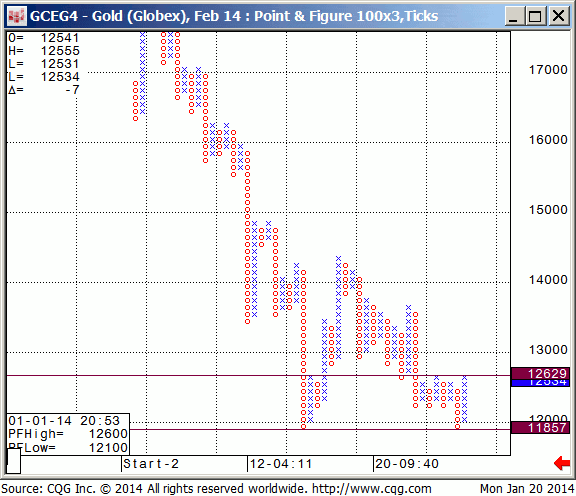This screenshot has height=496, width=576.
Task: Click the H= 12555 high value
Action: 44,51
